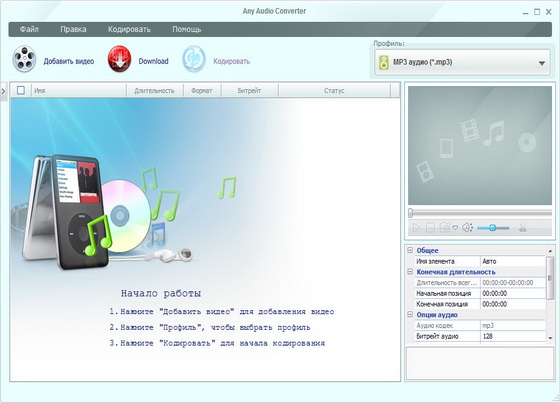The height and width of the screenshot is (403, 560).
Task: Click the scissors clip icon
Action: pos(522,228)
